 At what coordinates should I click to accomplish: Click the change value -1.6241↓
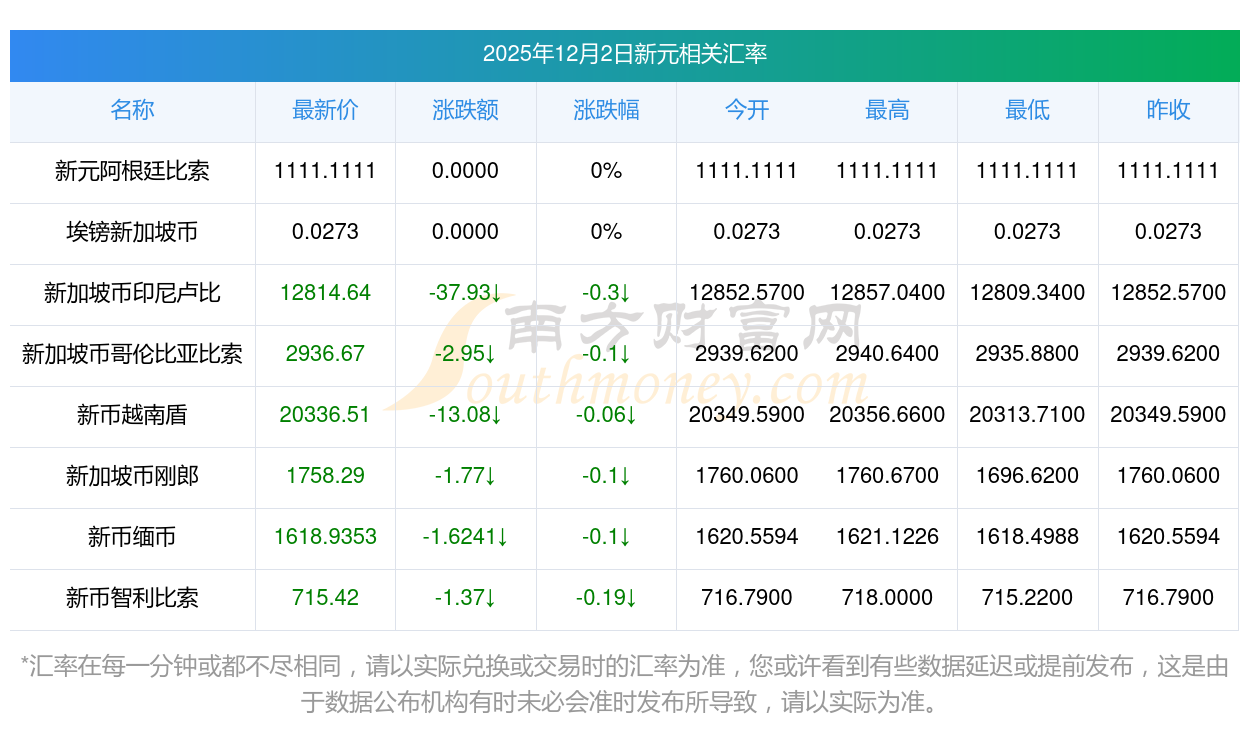pos(466,537)
